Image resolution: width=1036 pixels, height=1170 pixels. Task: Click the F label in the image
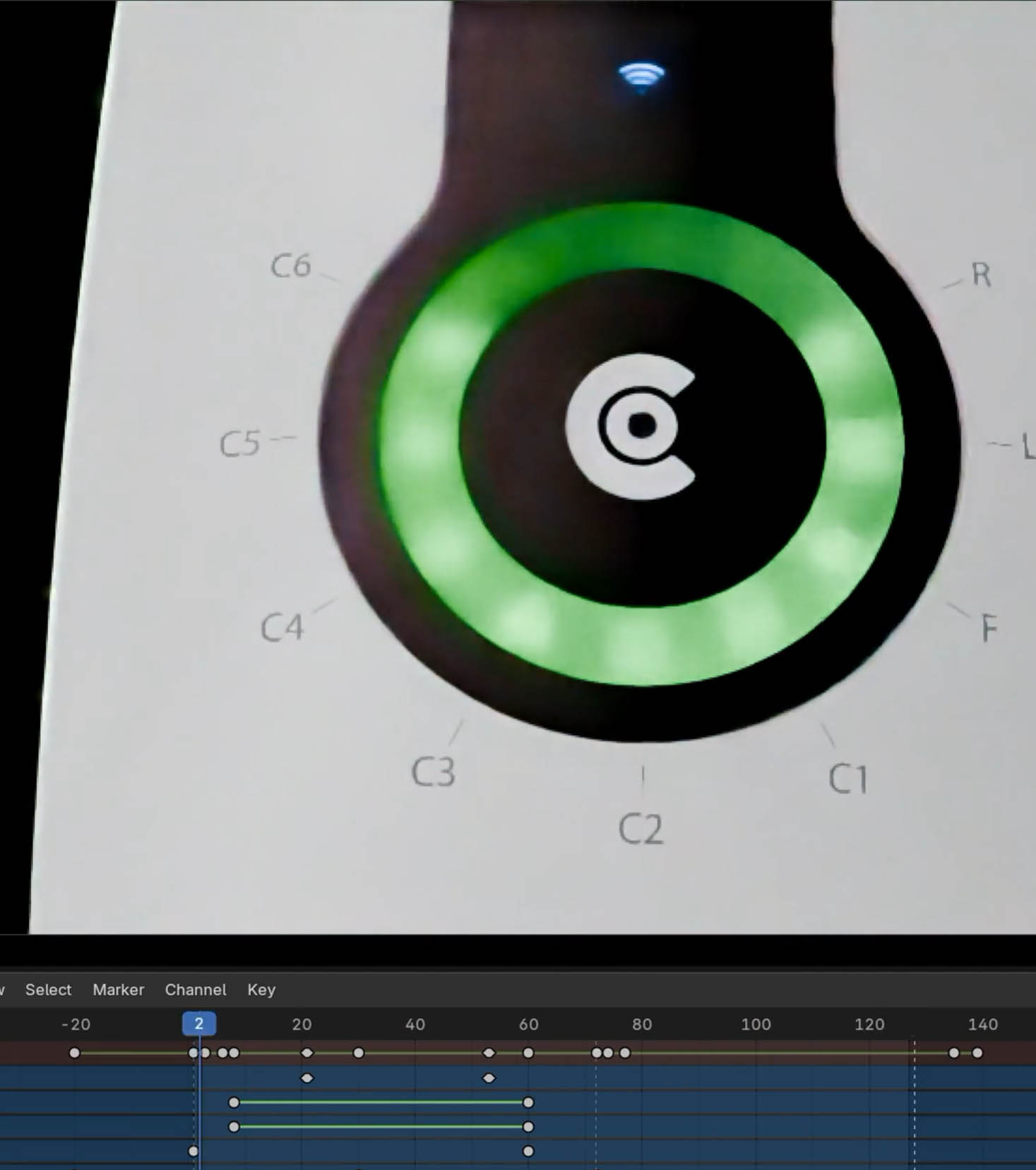[989, 627]
